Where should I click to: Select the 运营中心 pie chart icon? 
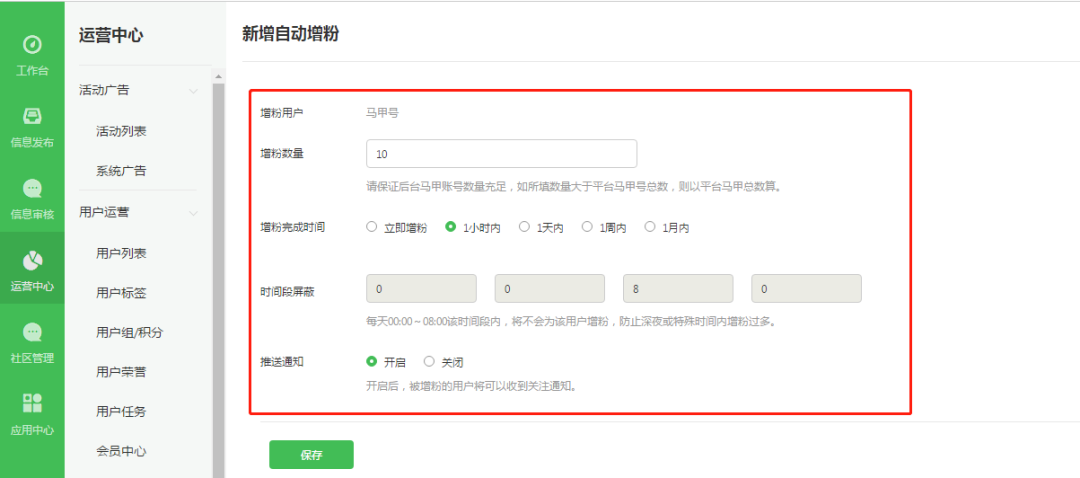tap(32, 260)
